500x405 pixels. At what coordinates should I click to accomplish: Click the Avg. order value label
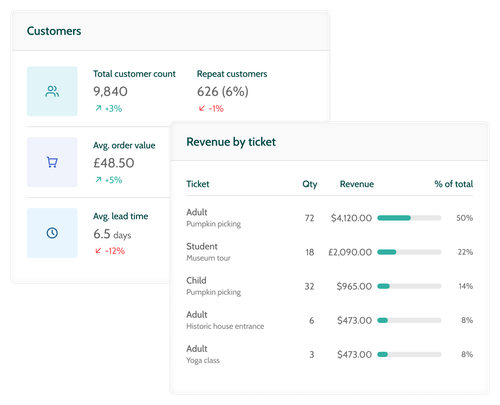(124, 145)
